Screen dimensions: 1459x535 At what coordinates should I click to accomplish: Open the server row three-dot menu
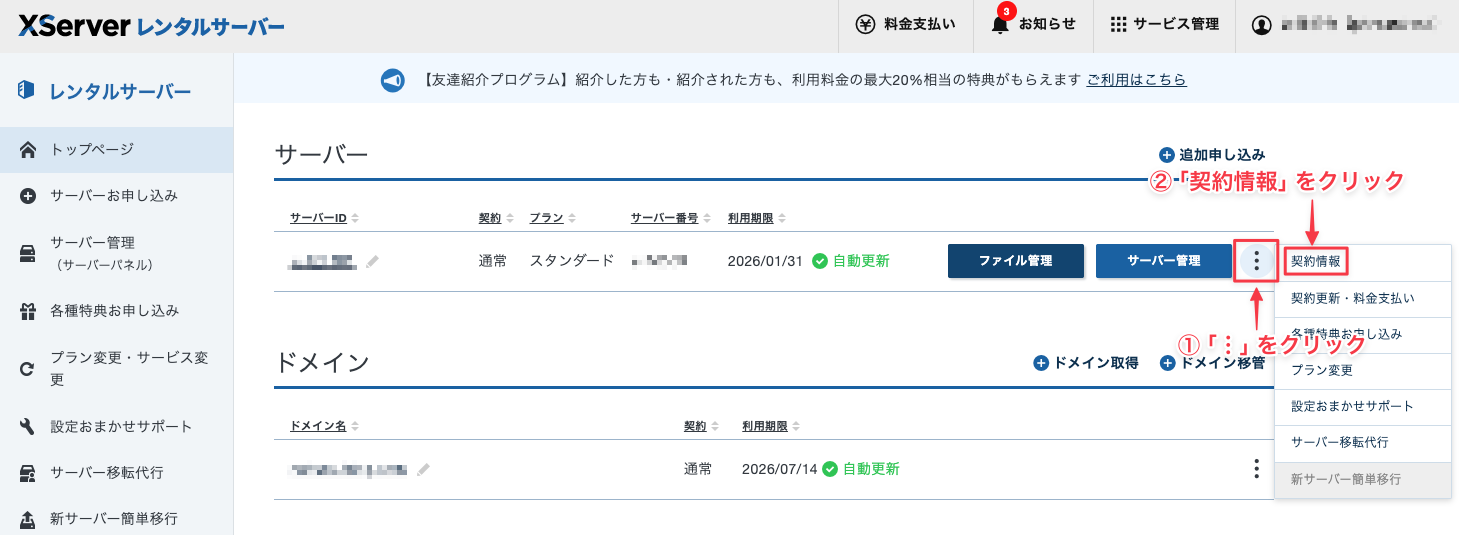(x=1256, y=262)
